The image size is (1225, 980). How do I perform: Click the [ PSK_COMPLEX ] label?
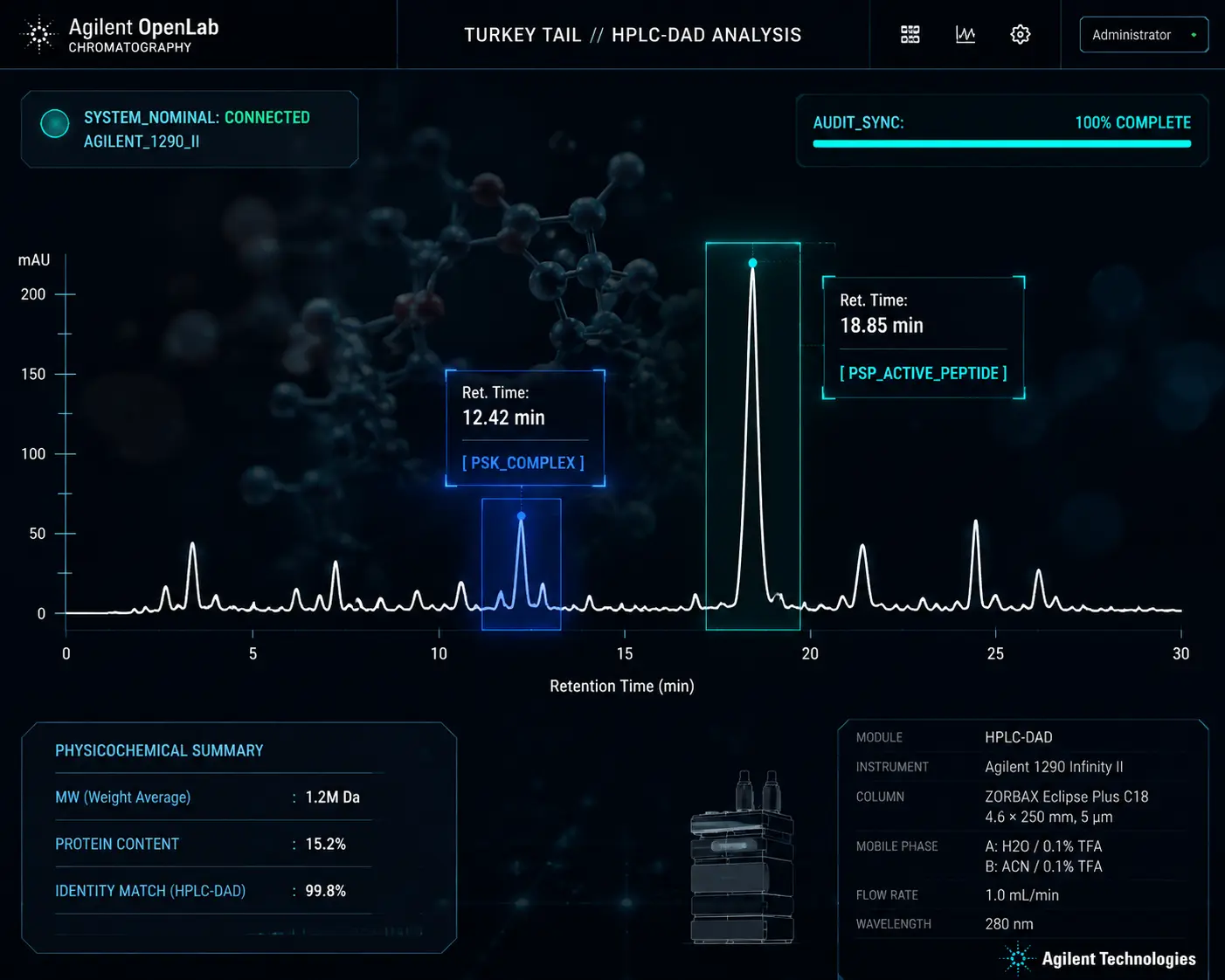[523, 463]
